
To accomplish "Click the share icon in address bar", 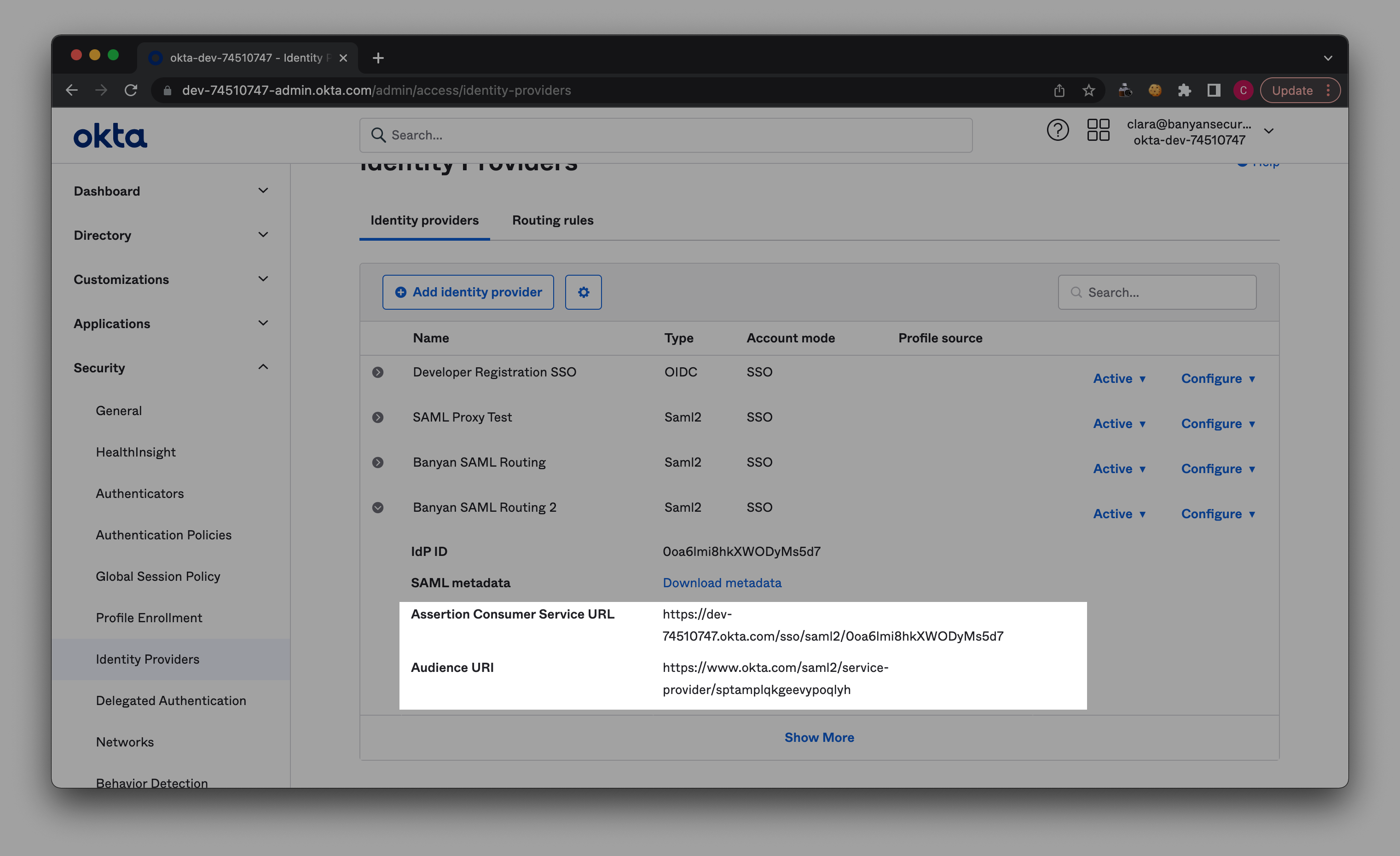I will tap(1059, 90).
